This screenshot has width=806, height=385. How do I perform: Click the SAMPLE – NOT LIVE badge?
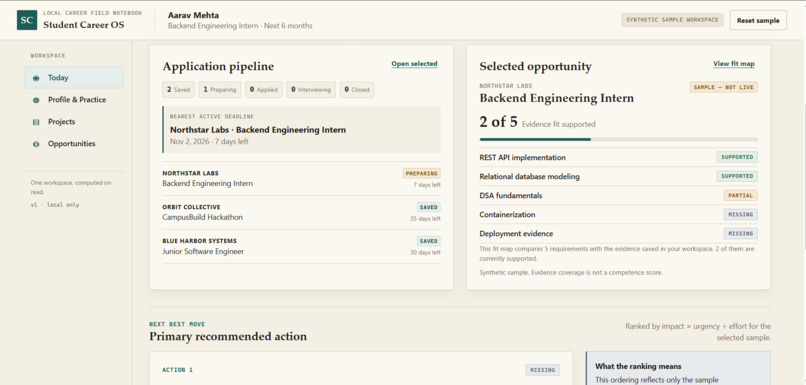(x=724, y=87)
